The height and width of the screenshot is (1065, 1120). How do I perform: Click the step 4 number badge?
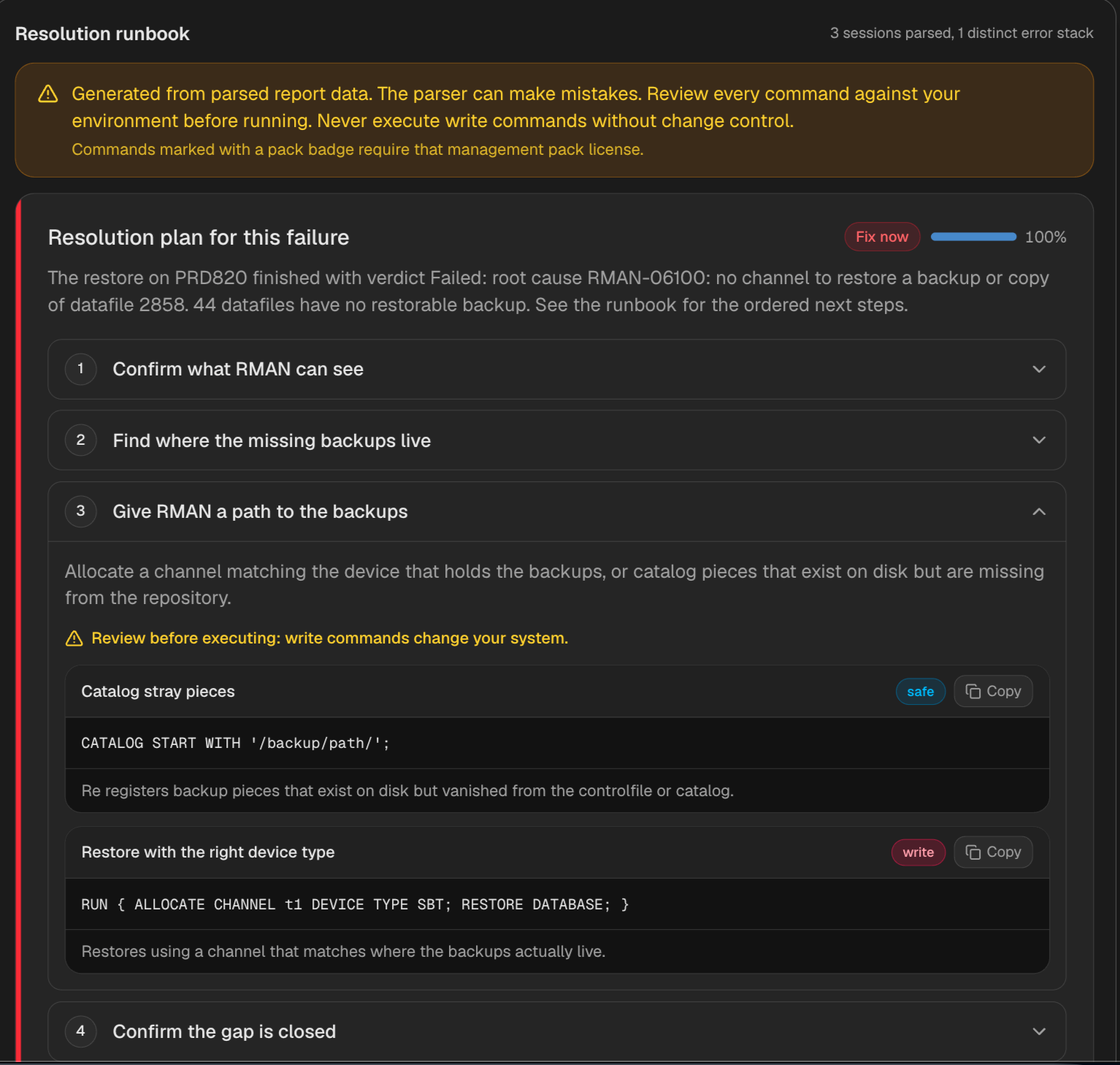[81, 1031]
